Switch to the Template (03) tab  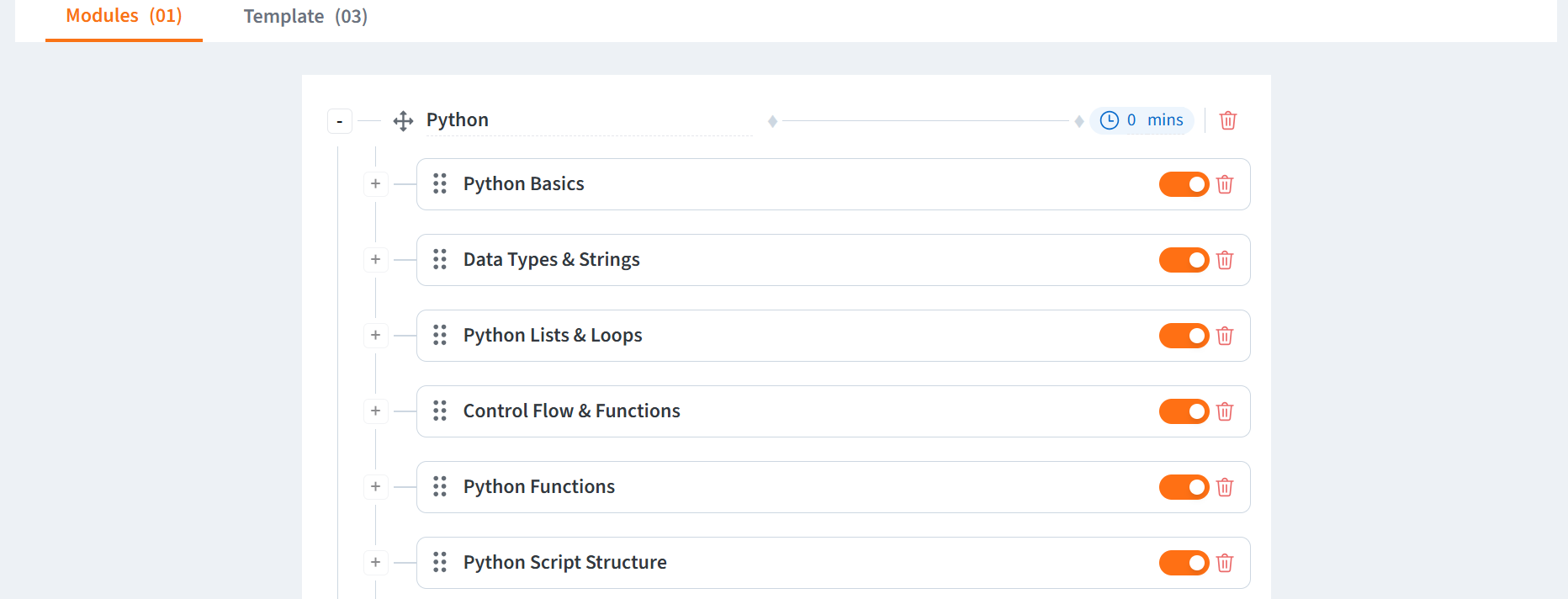click(305, 17)
